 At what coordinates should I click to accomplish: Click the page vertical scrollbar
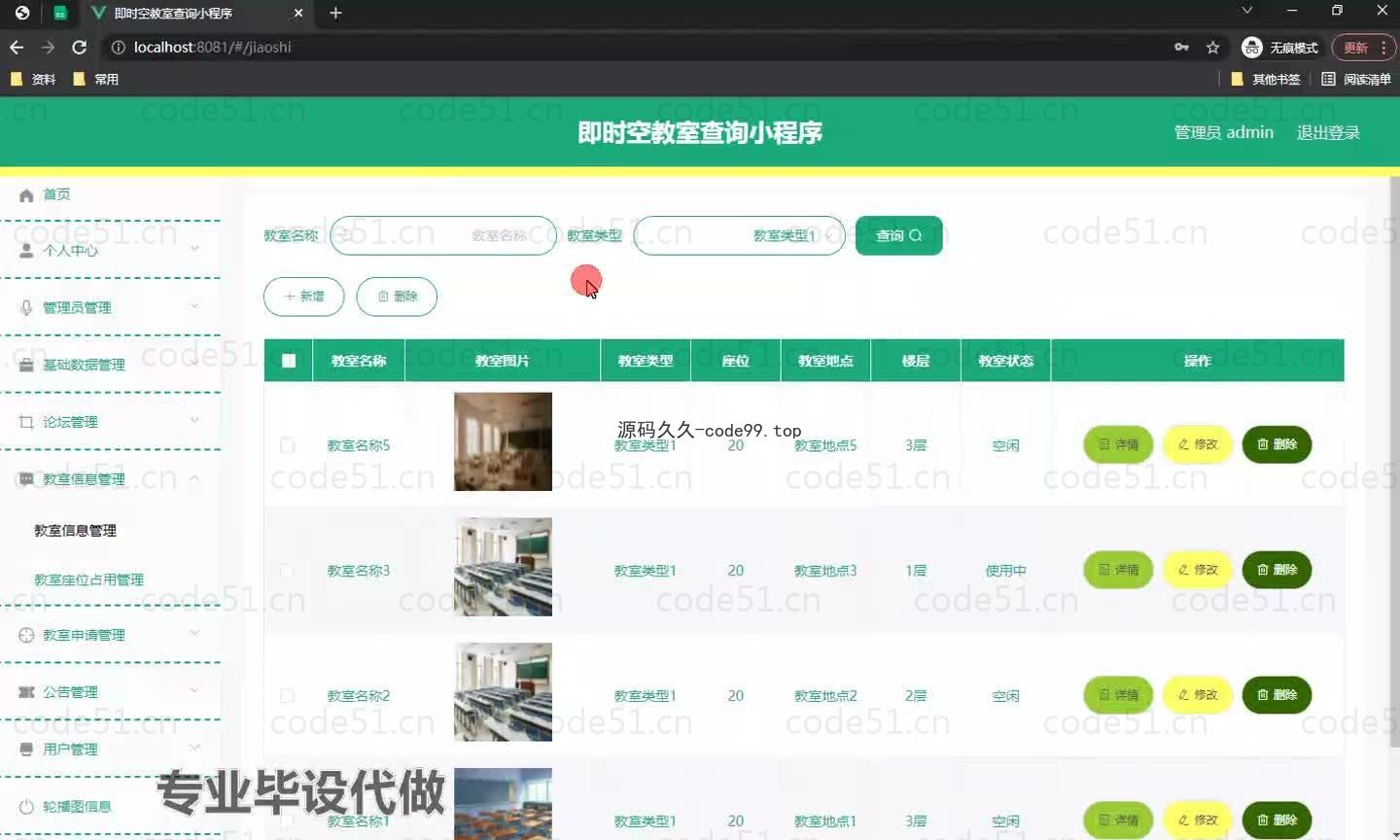tap(1394, 462)
